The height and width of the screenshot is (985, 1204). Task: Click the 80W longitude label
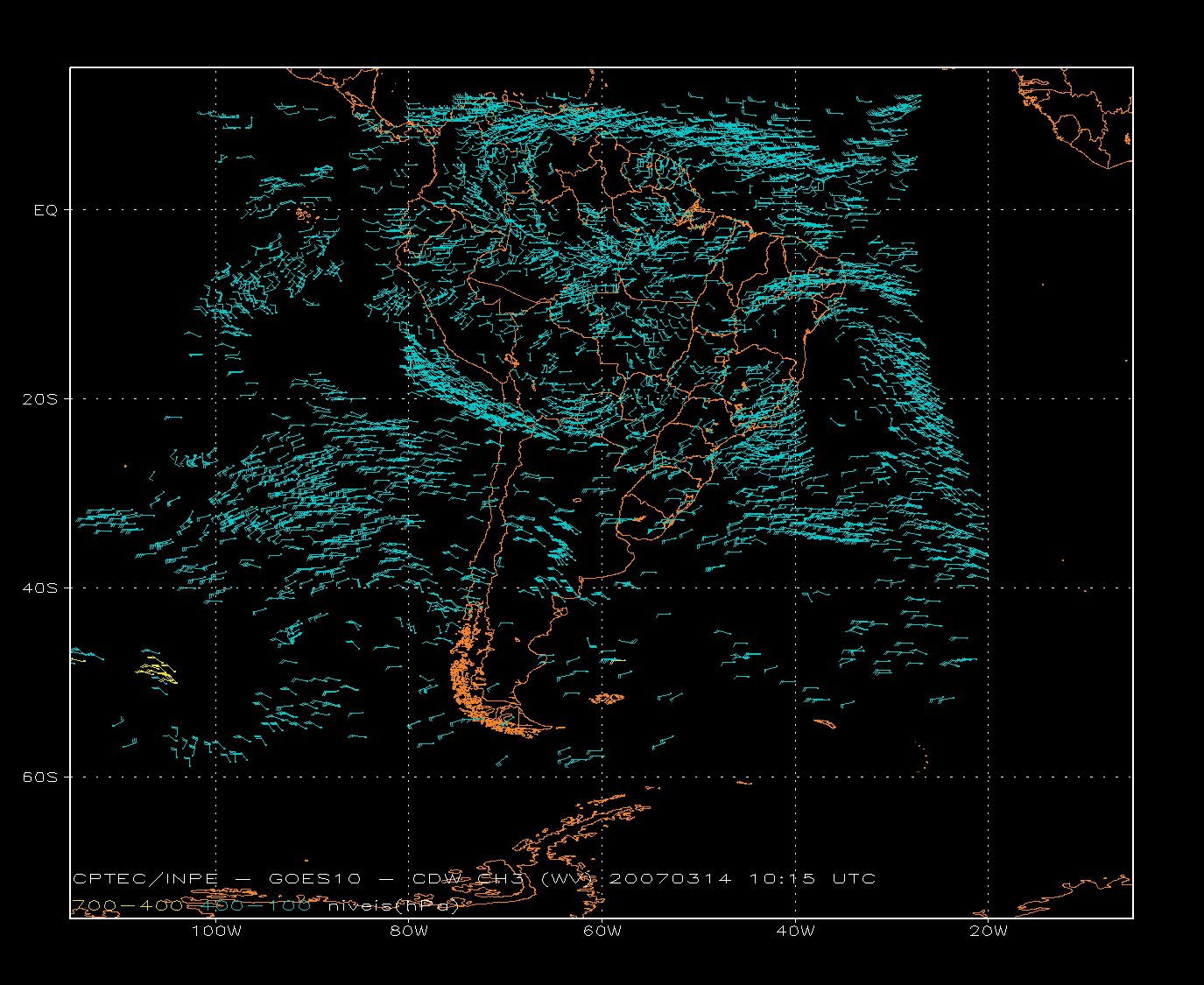(409, 931)
